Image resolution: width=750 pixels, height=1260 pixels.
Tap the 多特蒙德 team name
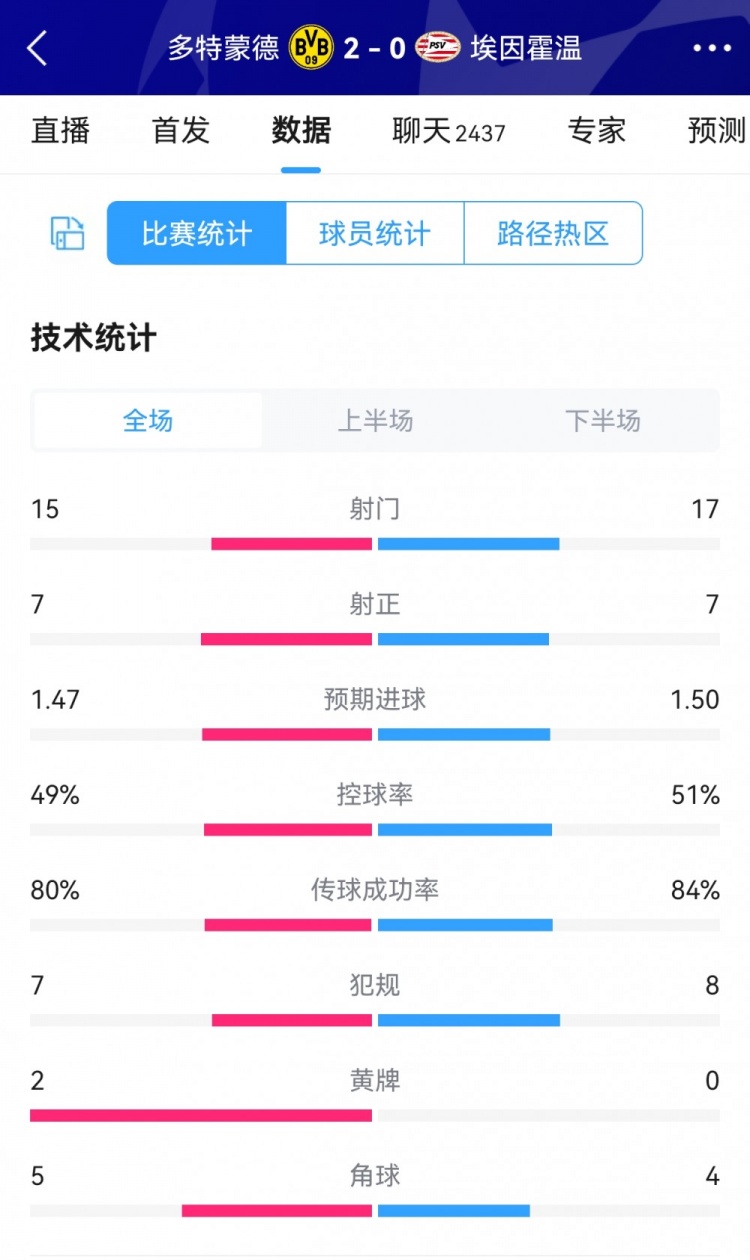click(x=223, y=48)
